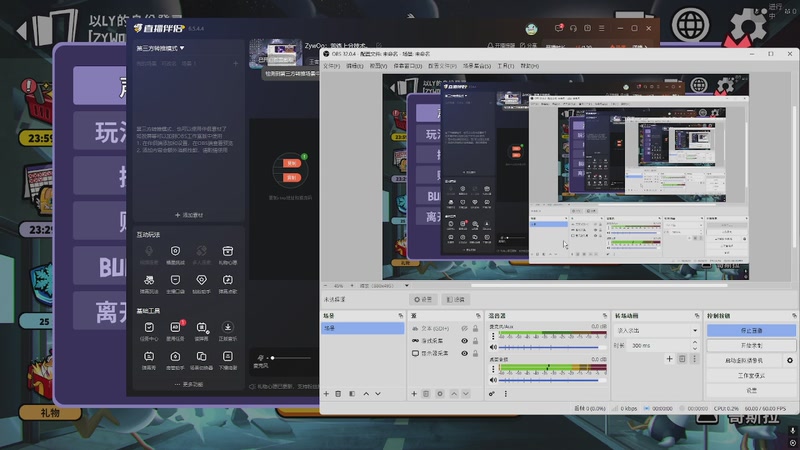Image resolution: width=800 pixels, height=450 pixels.
Task: Open the 场景集合(S) menu in OBS
Action: (477, 66)
